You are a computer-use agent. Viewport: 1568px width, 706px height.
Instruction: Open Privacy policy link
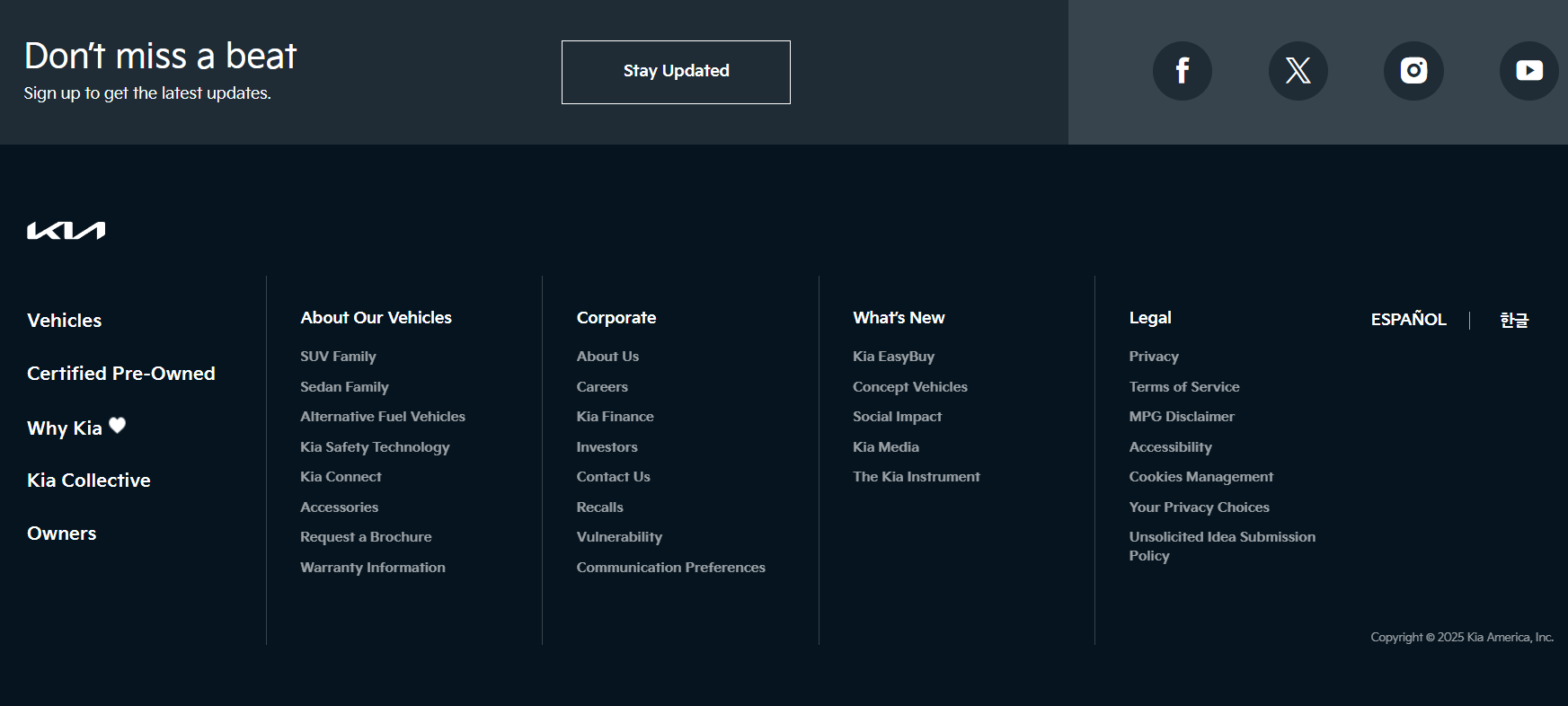point(1155,357)
